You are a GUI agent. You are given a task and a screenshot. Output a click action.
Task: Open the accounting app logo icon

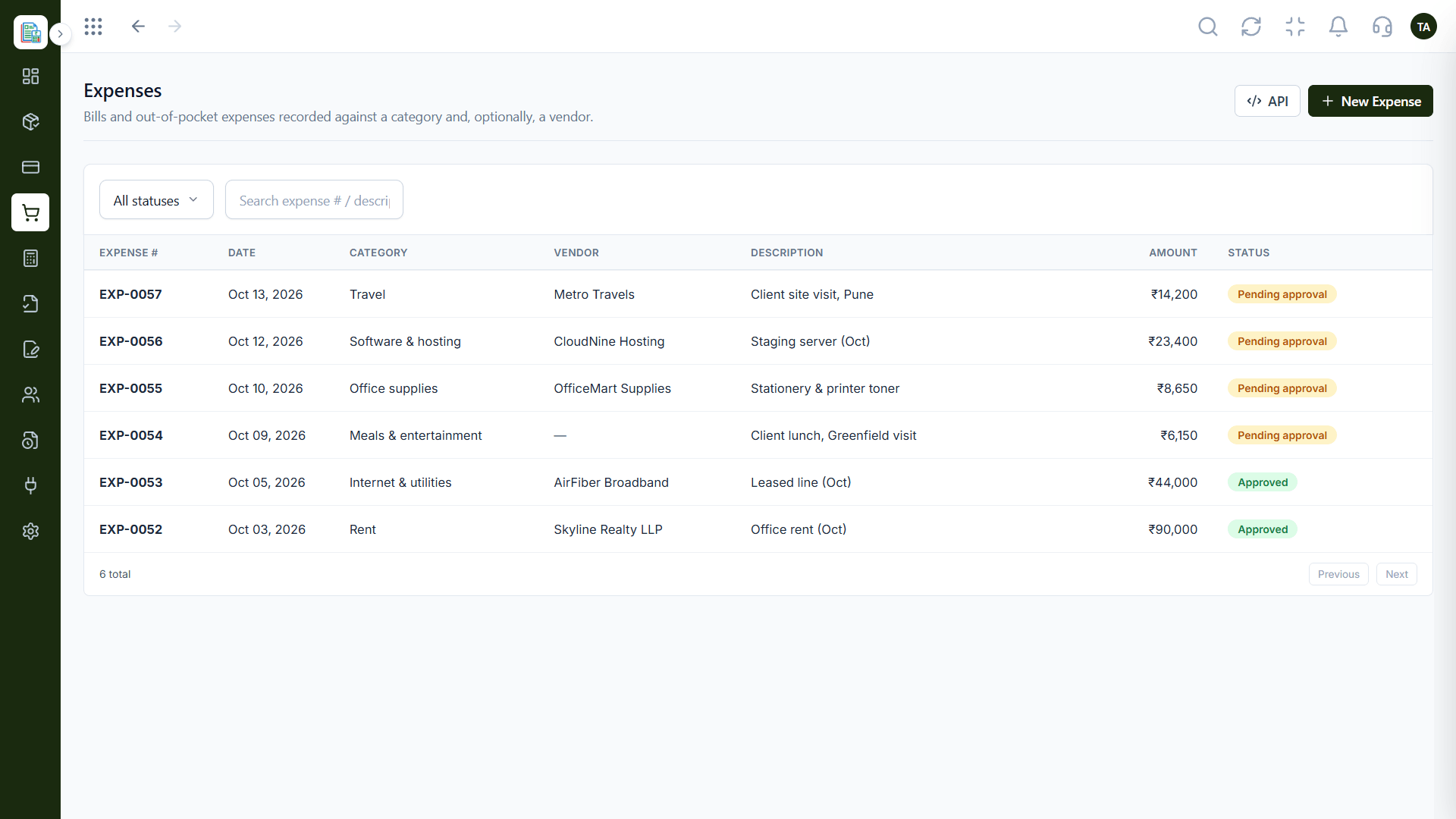[x=30, y=32]
